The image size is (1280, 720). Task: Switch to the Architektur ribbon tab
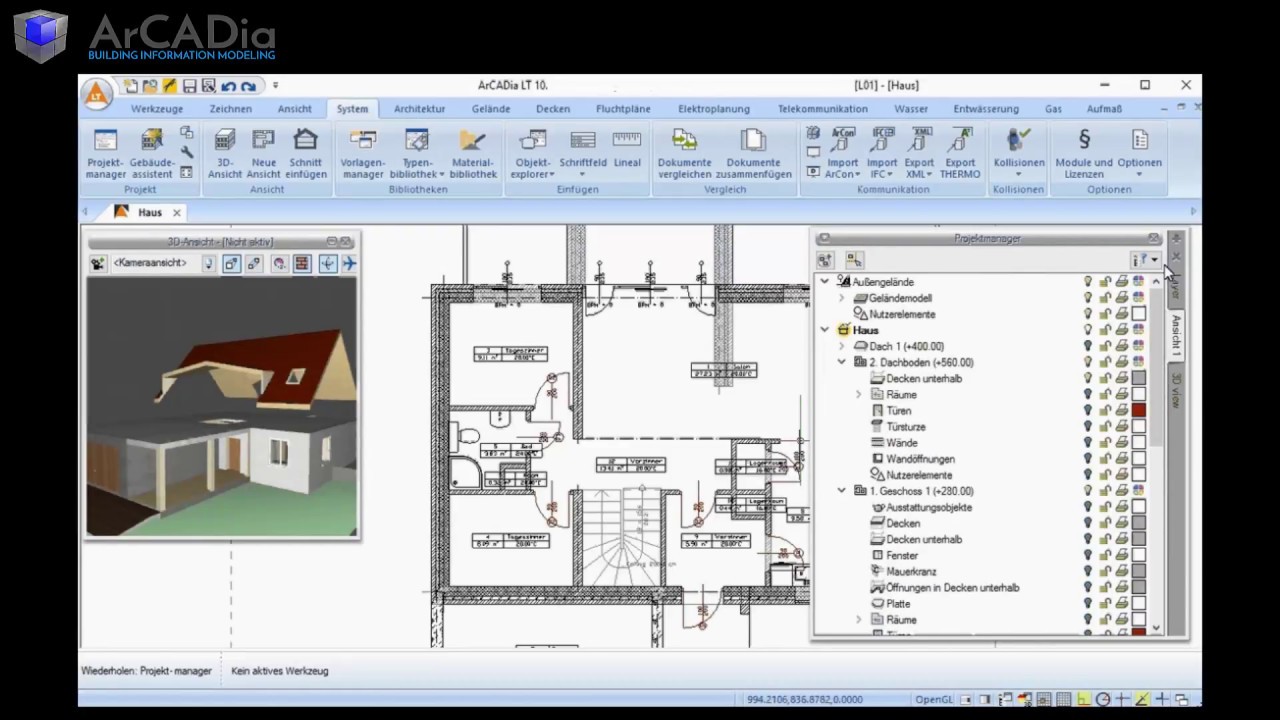420,109
